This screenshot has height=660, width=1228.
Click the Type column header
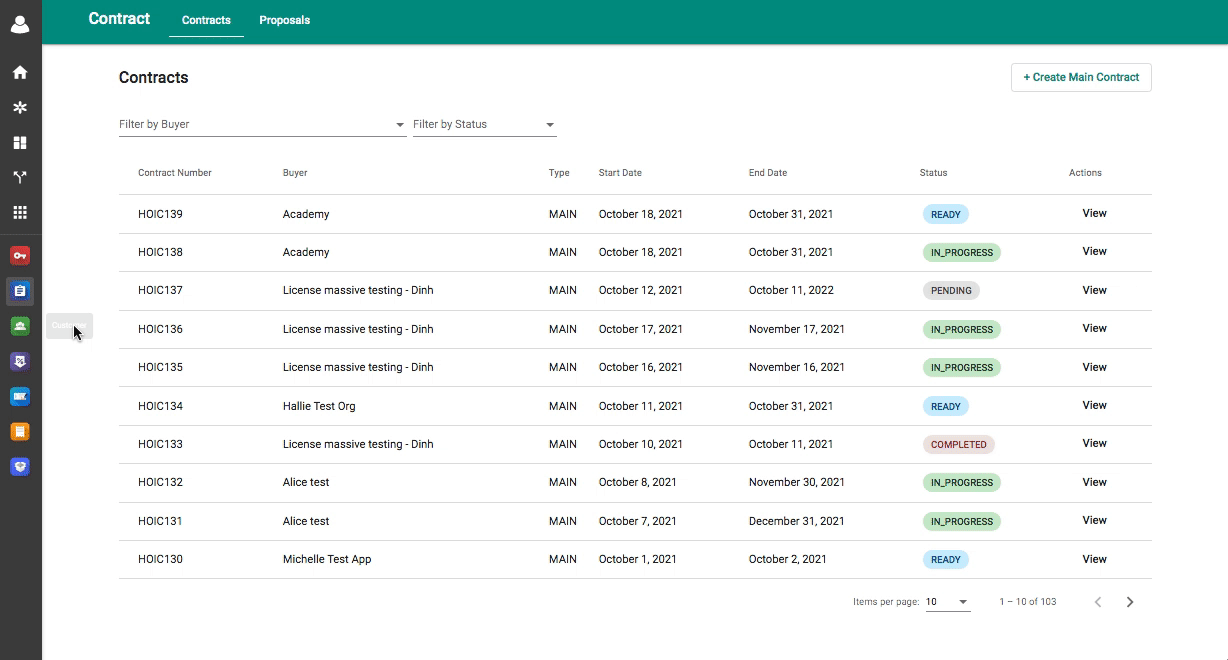[x=559, y=173]
